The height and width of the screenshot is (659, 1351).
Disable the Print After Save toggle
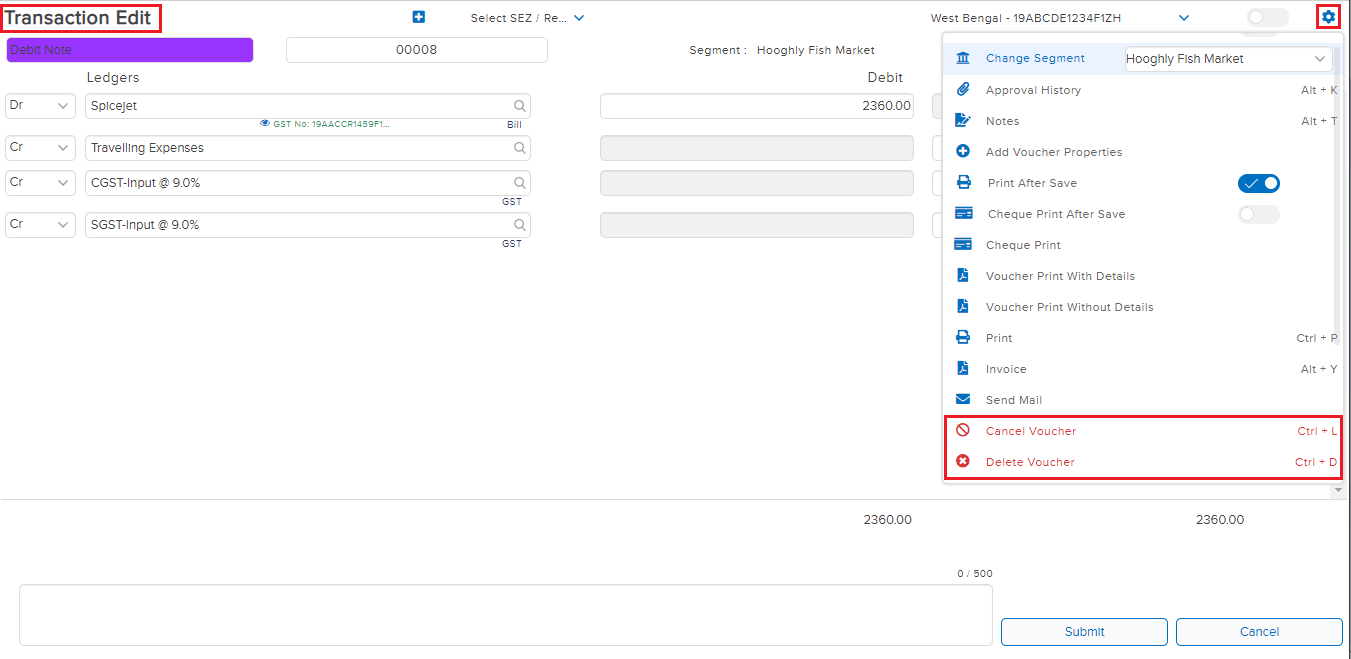(x=1258, y=183)
